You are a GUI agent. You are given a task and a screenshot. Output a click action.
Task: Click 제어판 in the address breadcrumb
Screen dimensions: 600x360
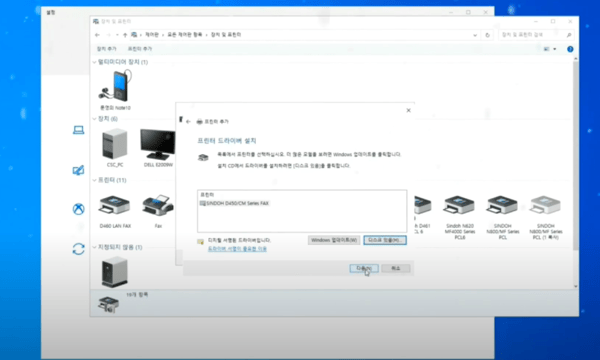click(152, 35)
